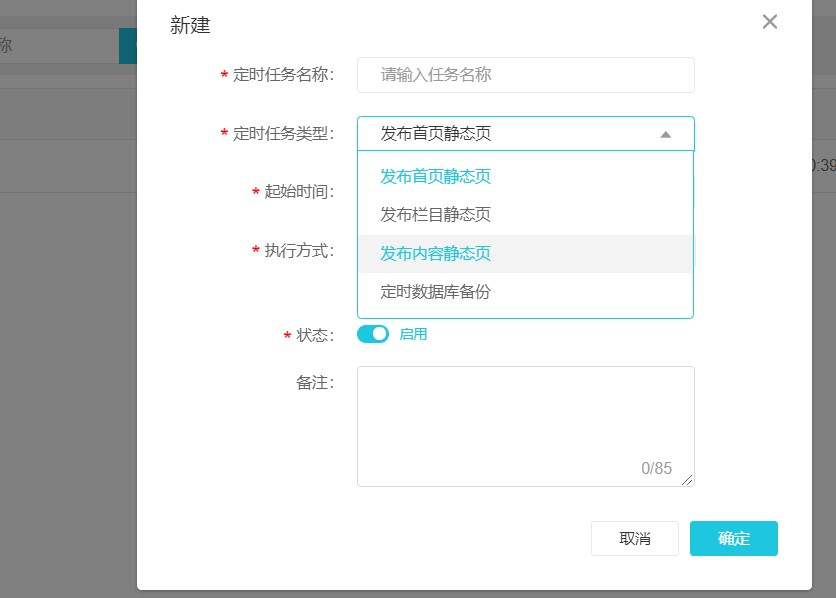Click the 执行方式 field label
The height and width of the screenshot is (598, 836).
298,250
